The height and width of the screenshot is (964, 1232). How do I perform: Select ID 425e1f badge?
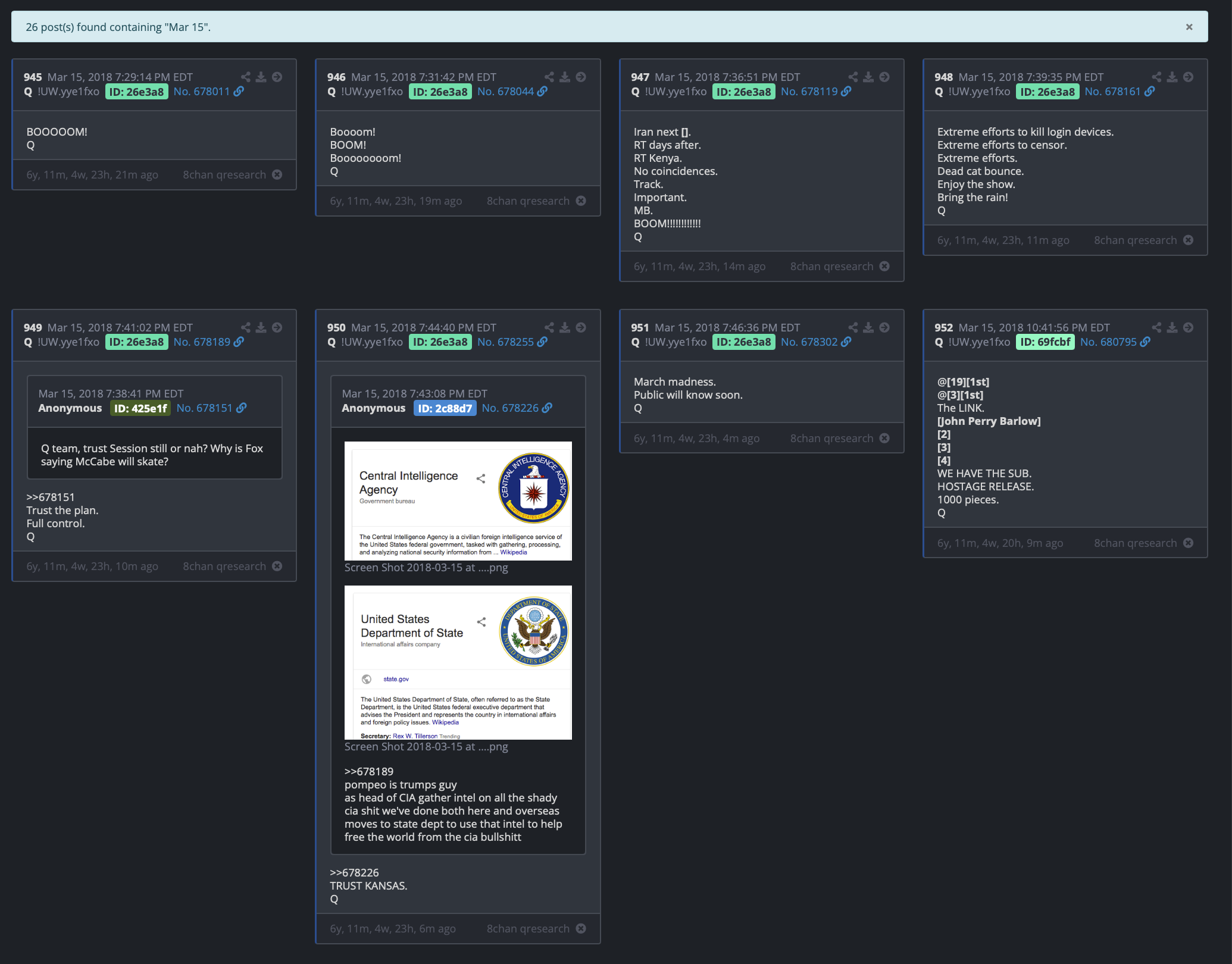pyautogui.click(x=140, y=408)
